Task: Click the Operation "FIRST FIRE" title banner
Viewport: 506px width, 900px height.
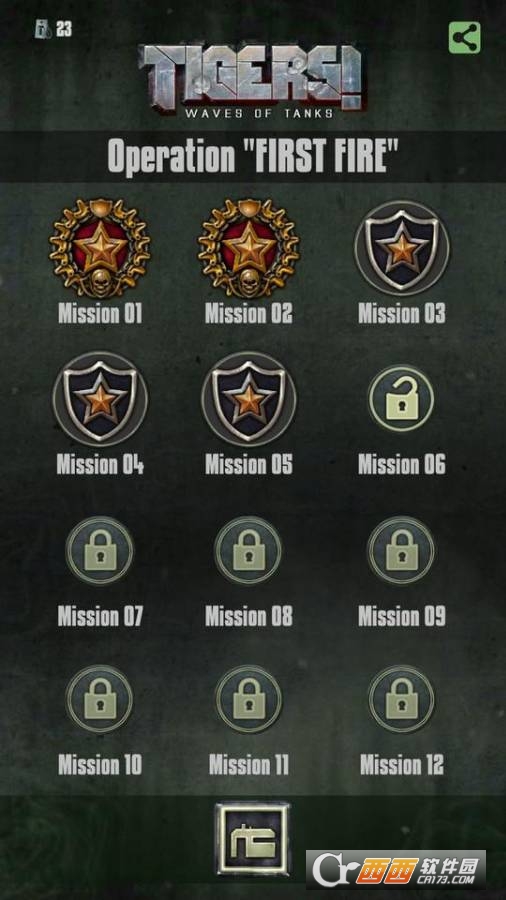Action: point(253,156)
